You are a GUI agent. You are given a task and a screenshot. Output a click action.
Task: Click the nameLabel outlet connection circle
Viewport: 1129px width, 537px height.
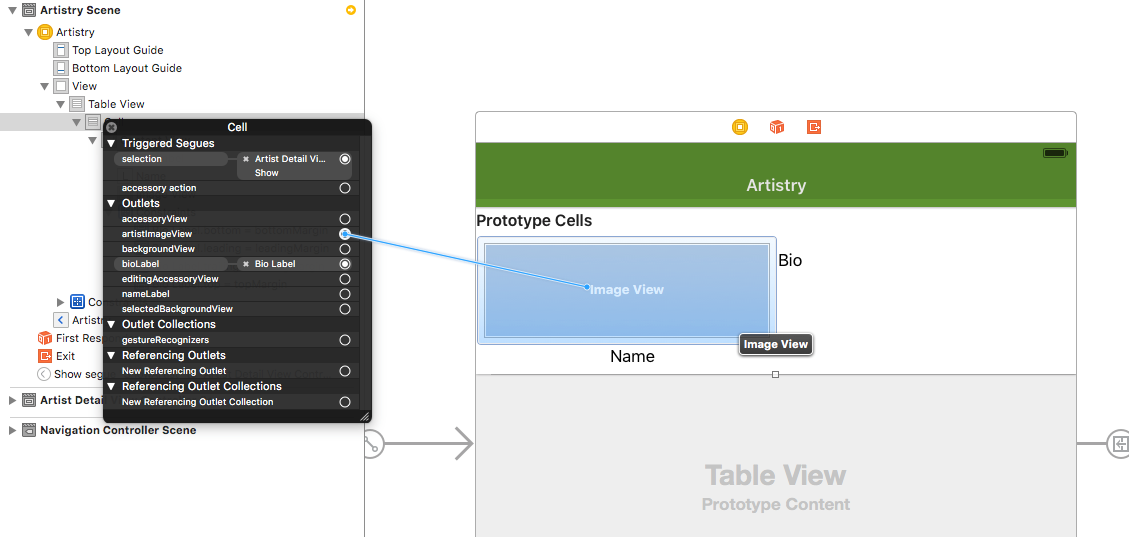click(x=345, y=294)
